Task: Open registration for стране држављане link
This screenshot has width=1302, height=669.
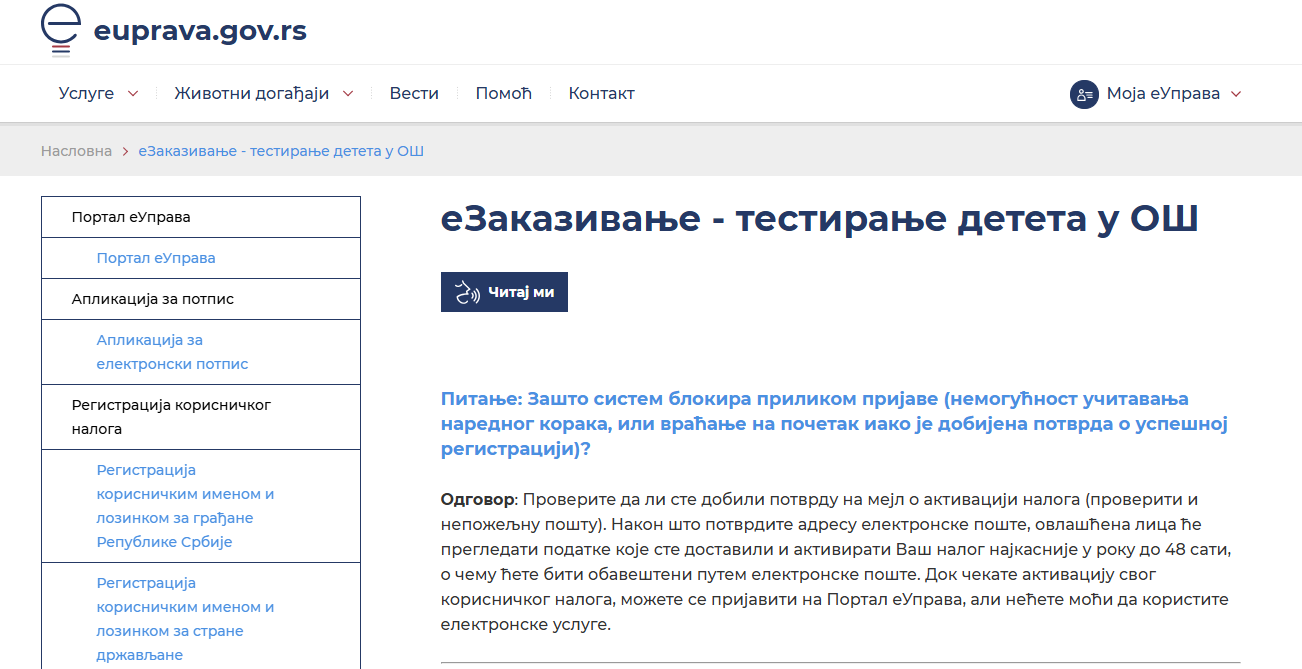Action: 185,619
